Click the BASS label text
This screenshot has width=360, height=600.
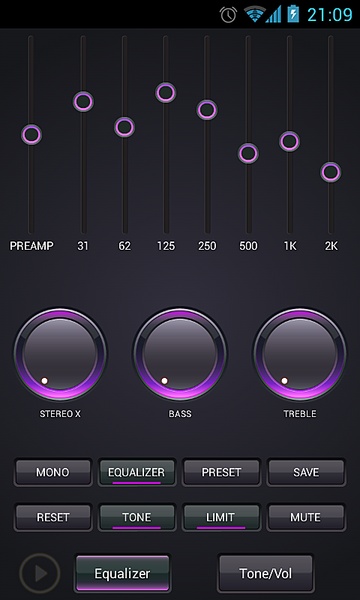180,414
